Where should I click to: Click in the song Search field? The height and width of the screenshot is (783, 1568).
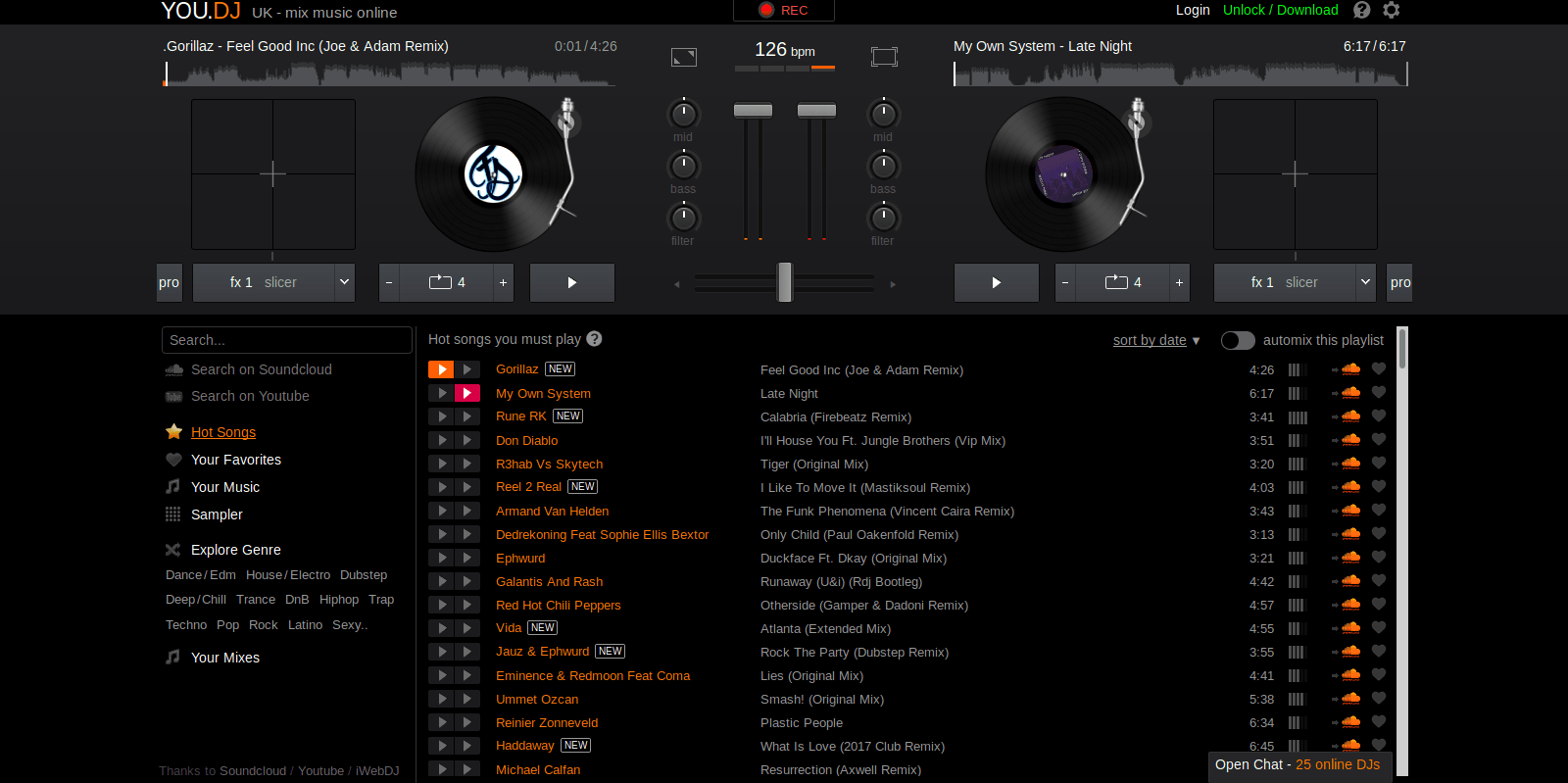tap(287, 340)
